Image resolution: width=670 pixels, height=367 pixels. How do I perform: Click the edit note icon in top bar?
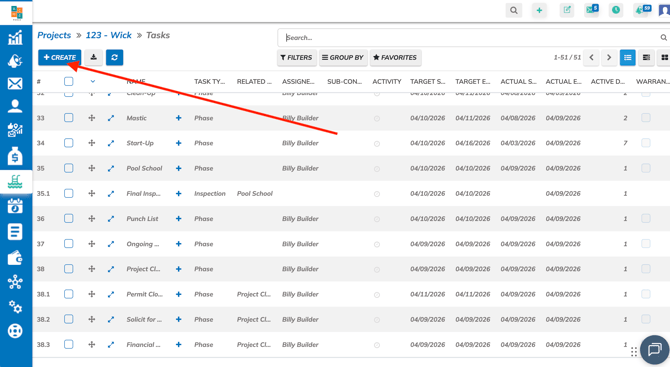click(567, 10)
